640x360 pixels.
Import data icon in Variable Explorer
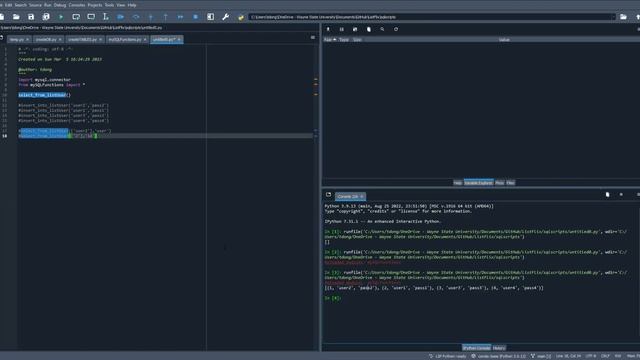(x=328, y=29)
